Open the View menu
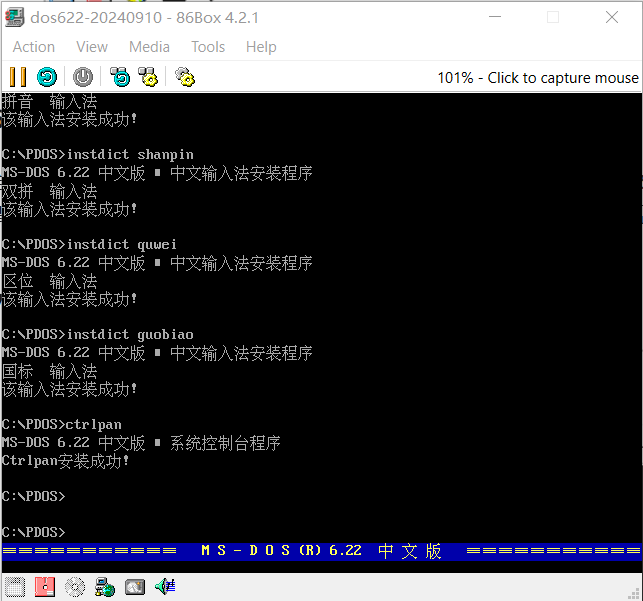643x601 pixels. tap(92, 47)
